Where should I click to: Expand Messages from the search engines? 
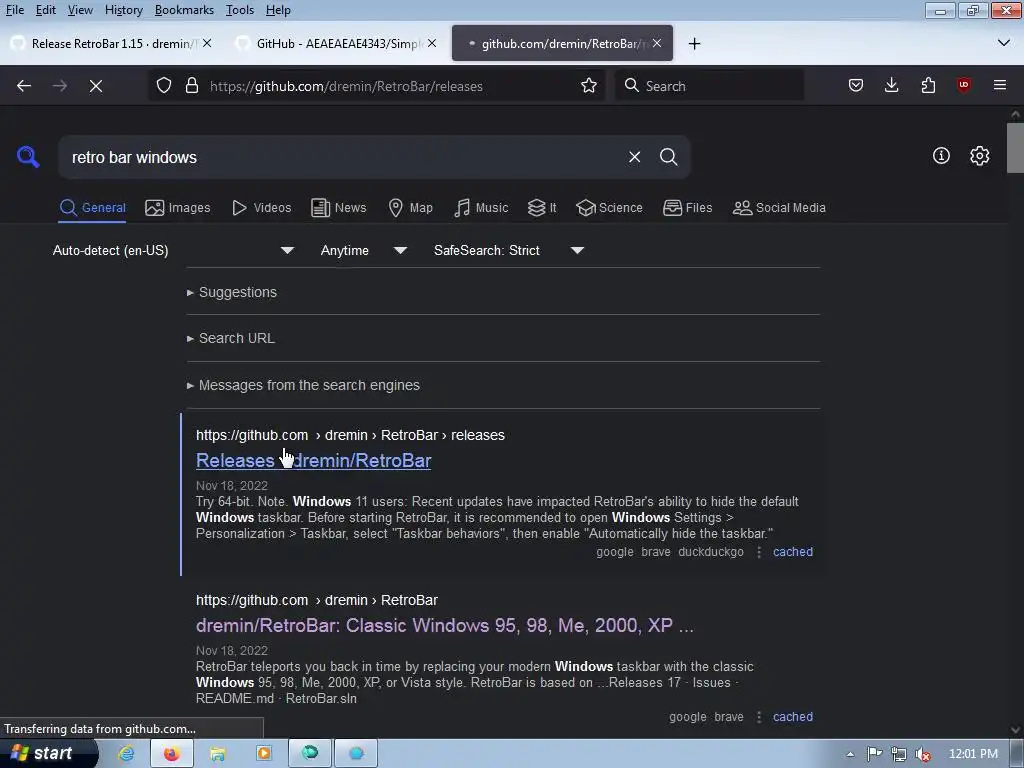pos(303,385)
